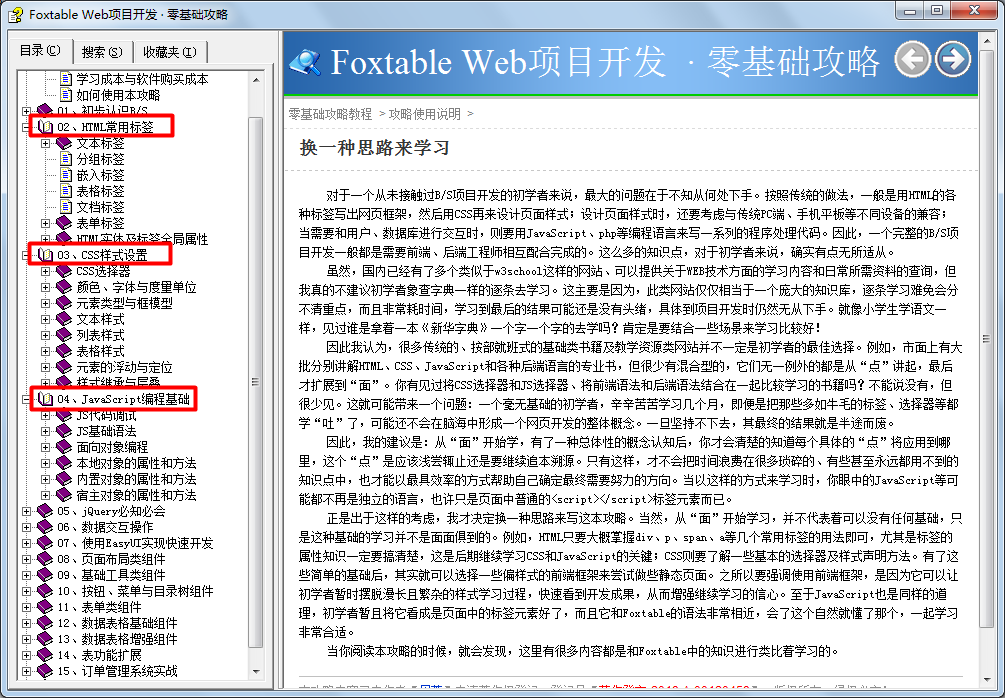Select the 14、表功能扩展 chapter label
This screenshot has width=1005, height=698.
click(99, 656)
